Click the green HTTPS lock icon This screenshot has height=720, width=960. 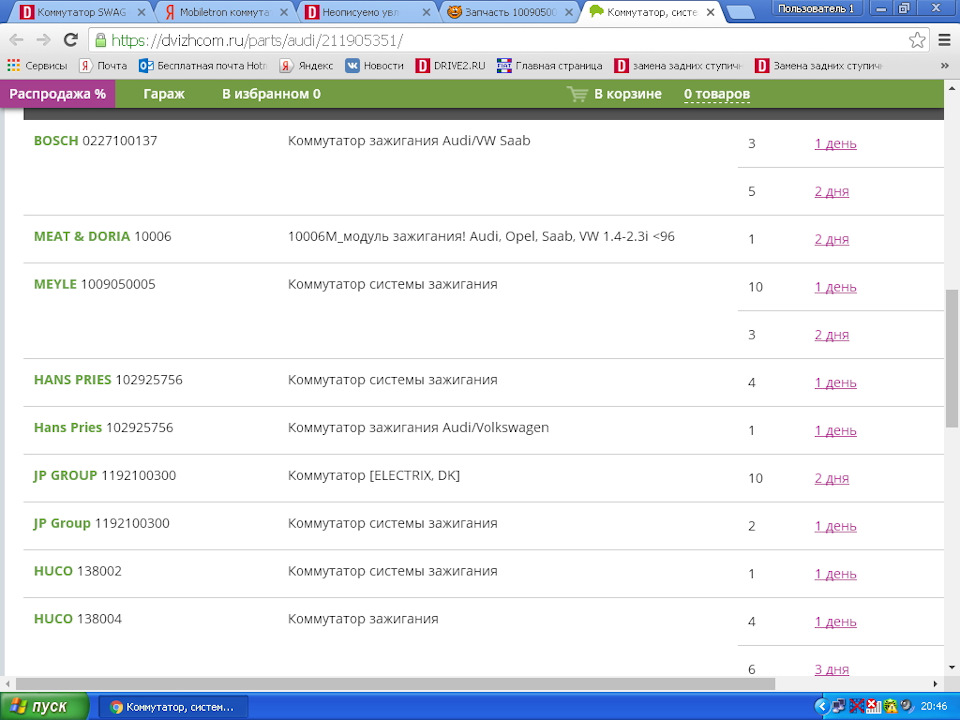(100, 40)
